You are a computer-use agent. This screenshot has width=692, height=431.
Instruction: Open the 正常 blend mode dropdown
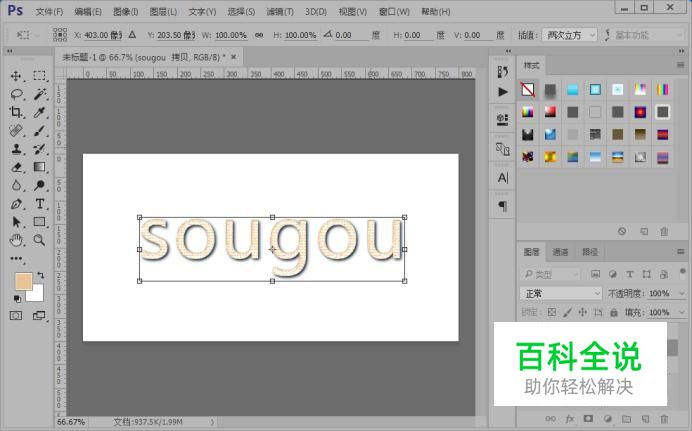tap(561, 293)
